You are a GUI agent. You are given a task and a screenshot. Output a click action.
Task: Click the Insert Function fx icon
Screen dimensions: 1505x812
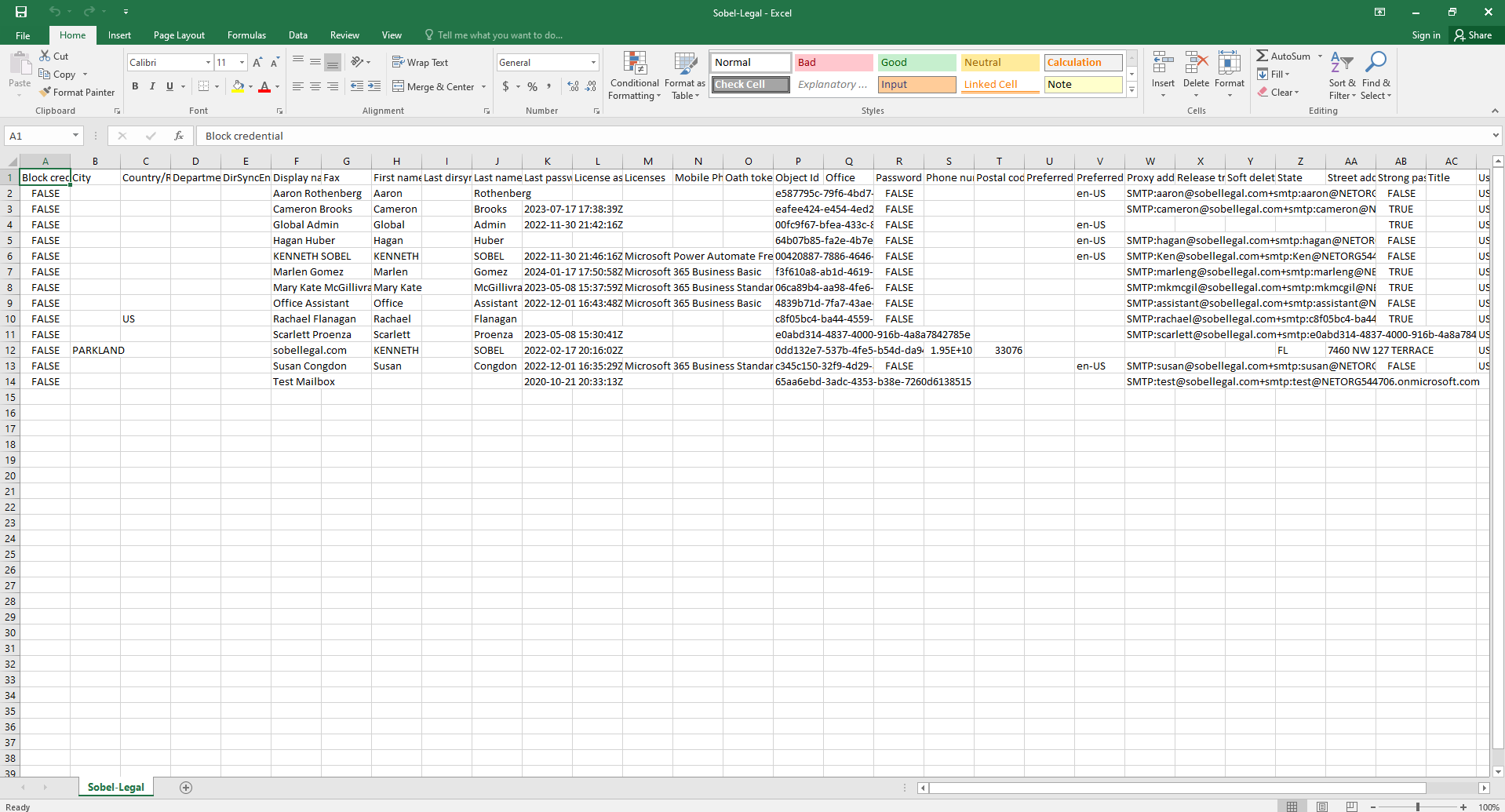(179, 136)
